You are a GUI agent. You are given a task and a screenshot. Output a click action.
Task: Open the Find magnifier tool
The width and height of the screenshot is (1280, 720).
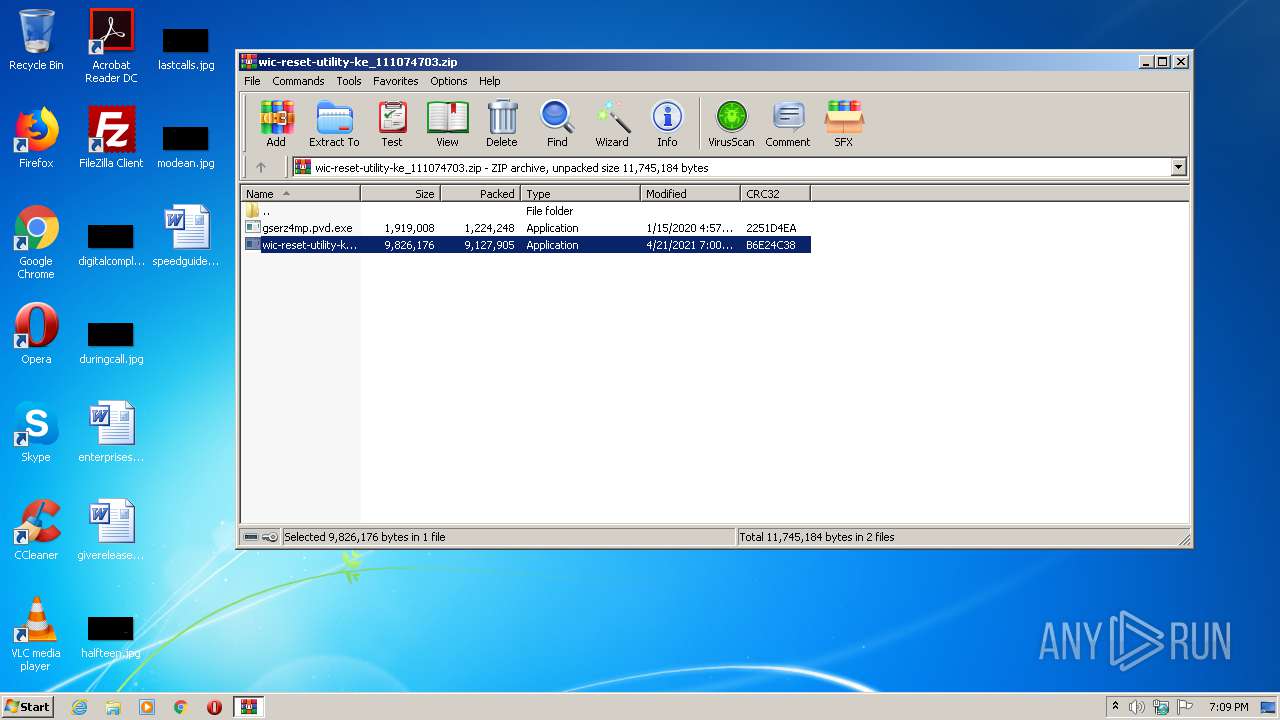tap(557, 124)
